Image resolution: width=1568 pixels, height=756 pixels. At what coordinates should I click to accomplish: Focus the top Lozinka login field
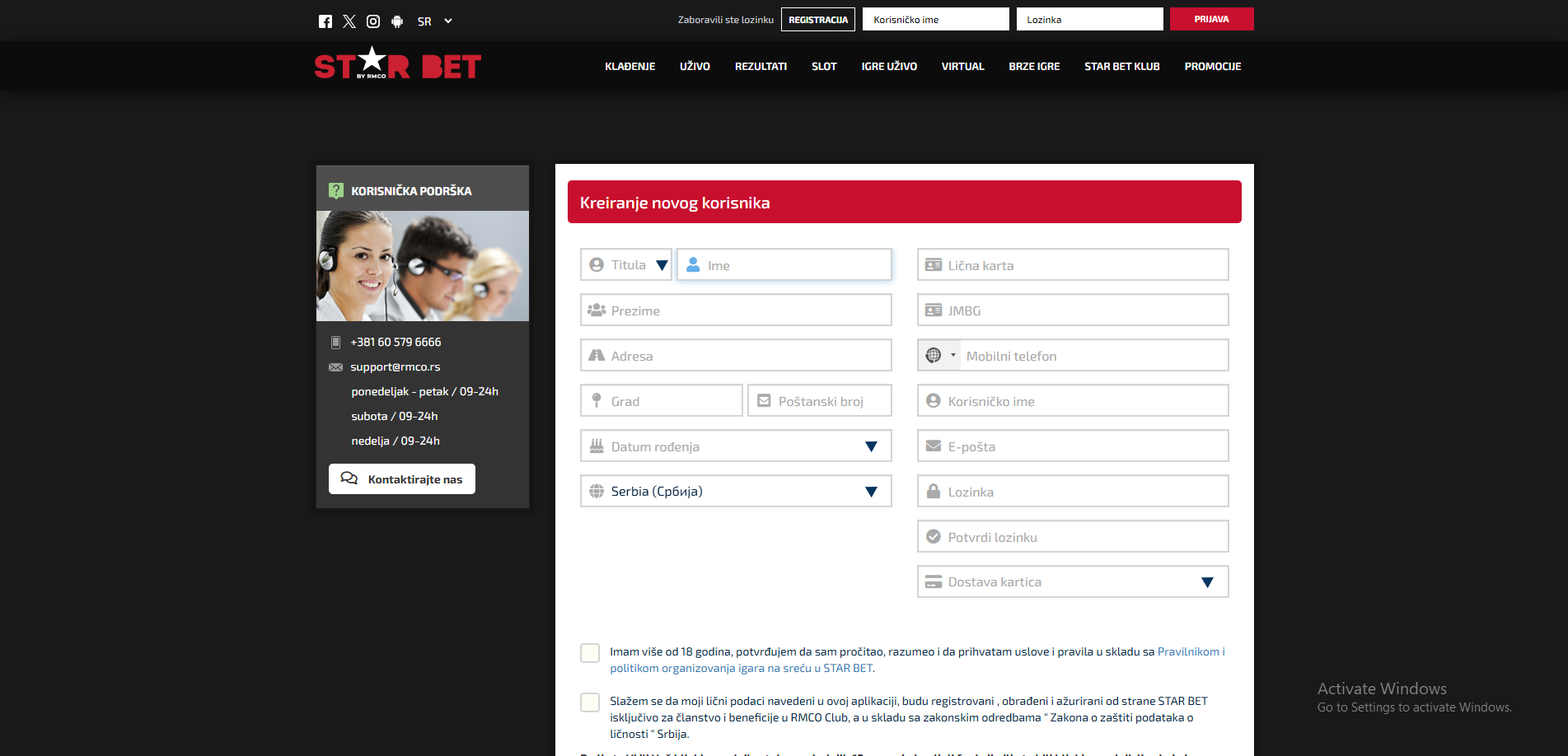1089,19
